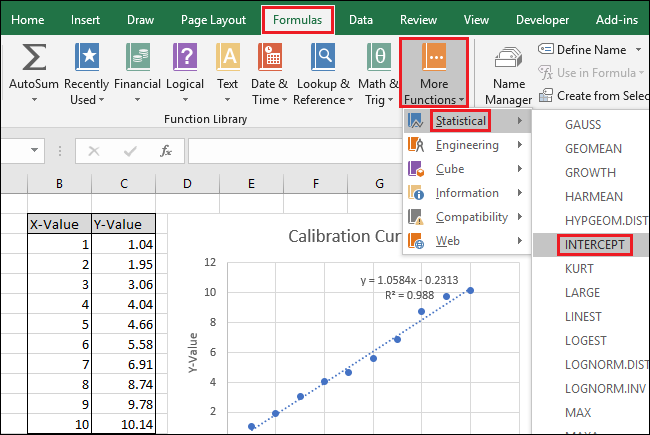Image resolution: width=650 pixels, height=435 pixels.
Task: Open Lookup & Reference functions
Action: [x=321, y=59]
